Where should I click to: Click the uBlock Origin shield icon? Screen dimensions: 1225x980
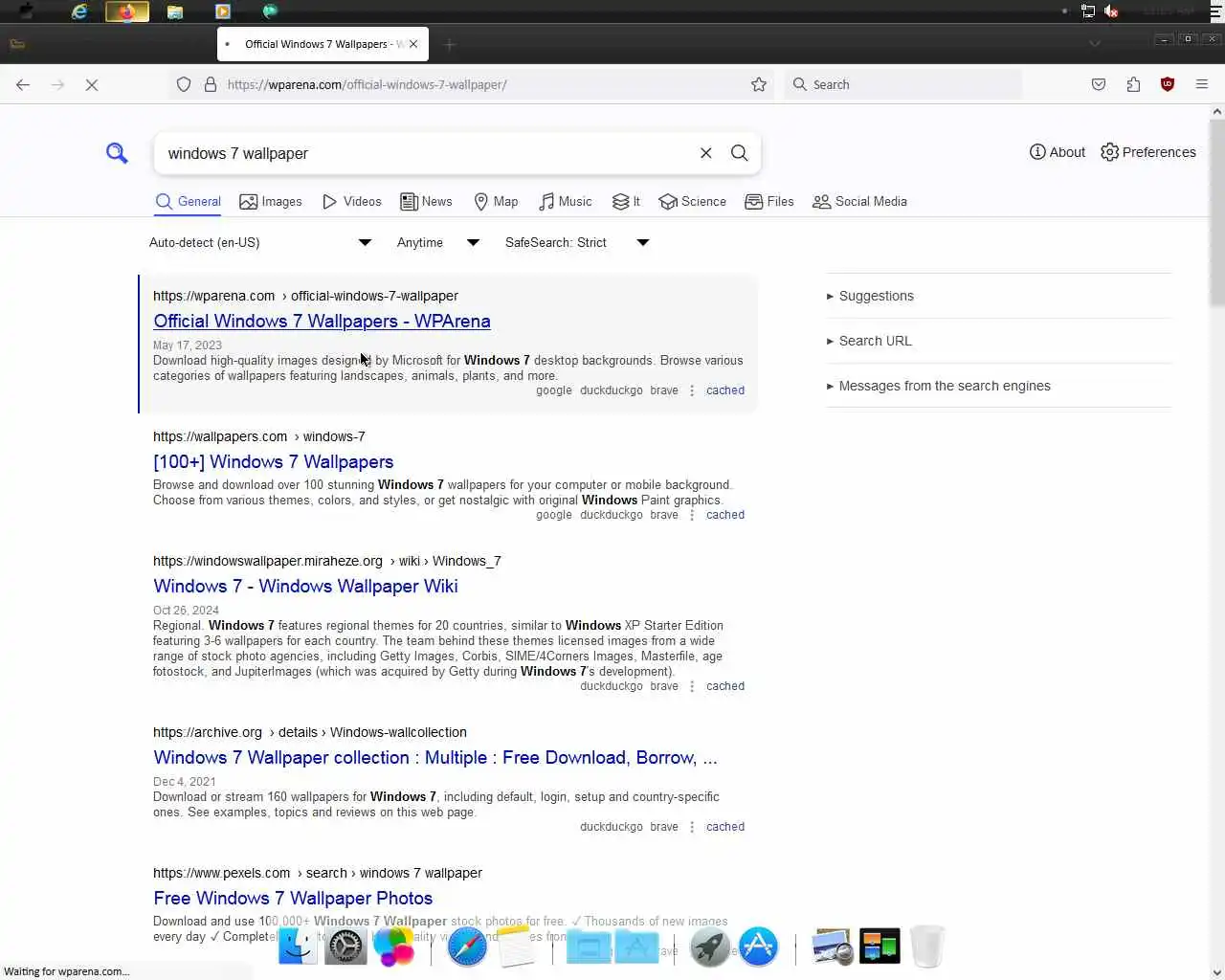pos(1168,84)
